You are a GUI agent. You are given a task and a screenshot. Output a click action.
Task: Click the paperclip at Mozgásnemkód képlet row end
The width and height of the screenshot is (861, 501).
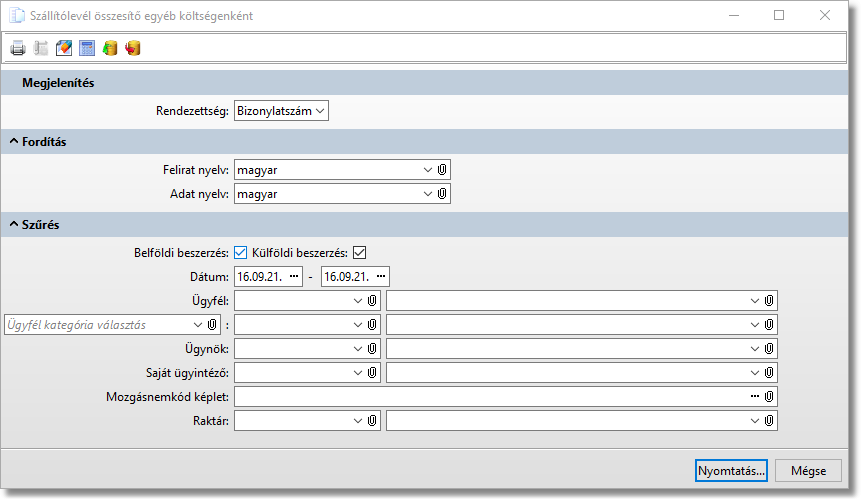point(769,397)
